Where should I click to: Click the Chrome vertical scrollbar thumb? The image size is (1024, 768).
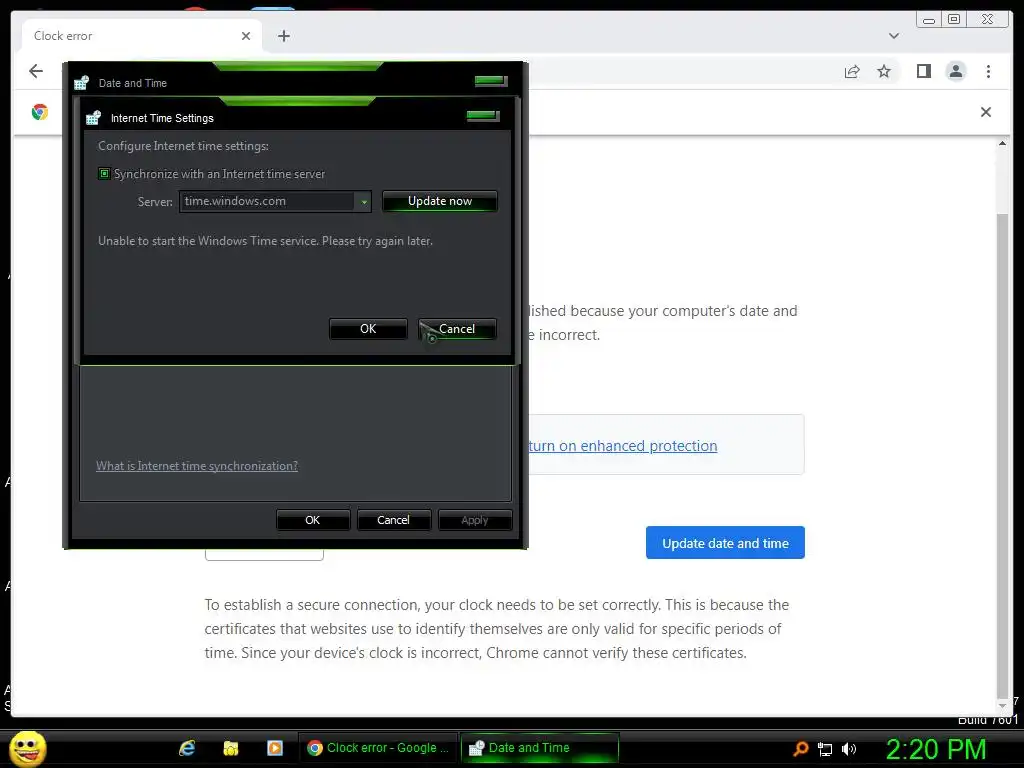tap(1002, 455)
